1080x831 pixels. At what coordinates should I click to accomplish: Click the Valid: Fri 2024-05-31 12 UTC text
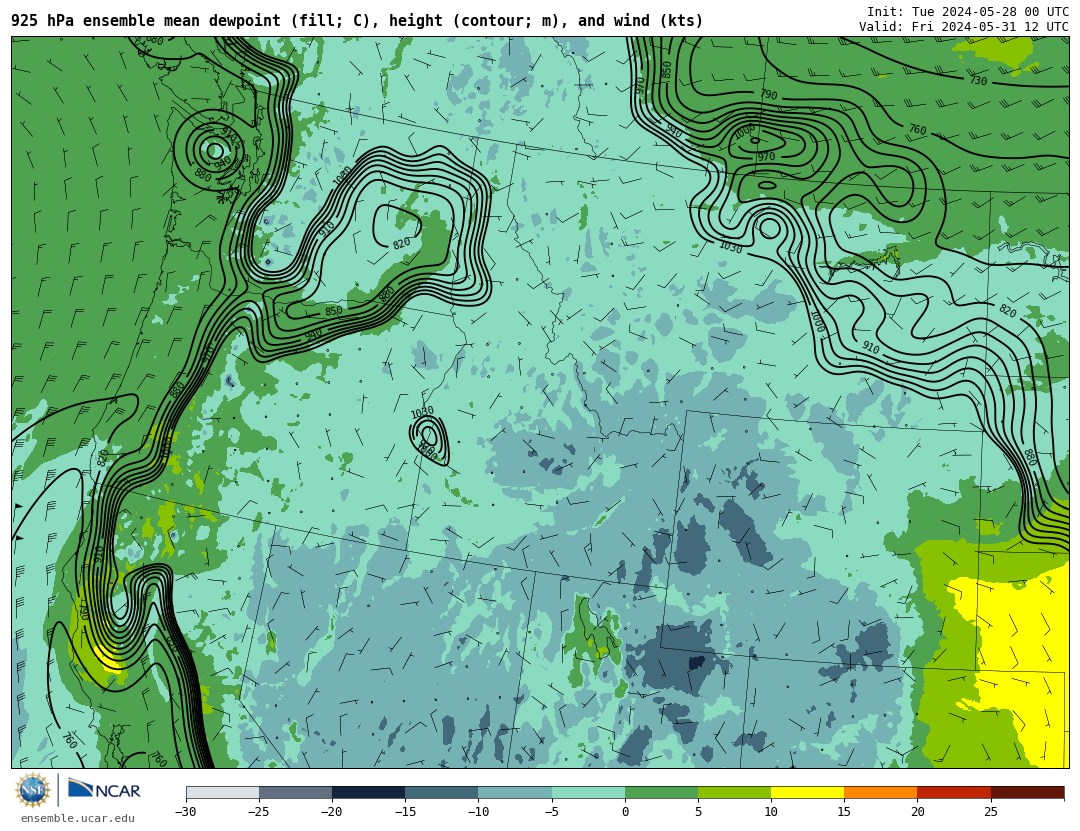pos(964,26)
